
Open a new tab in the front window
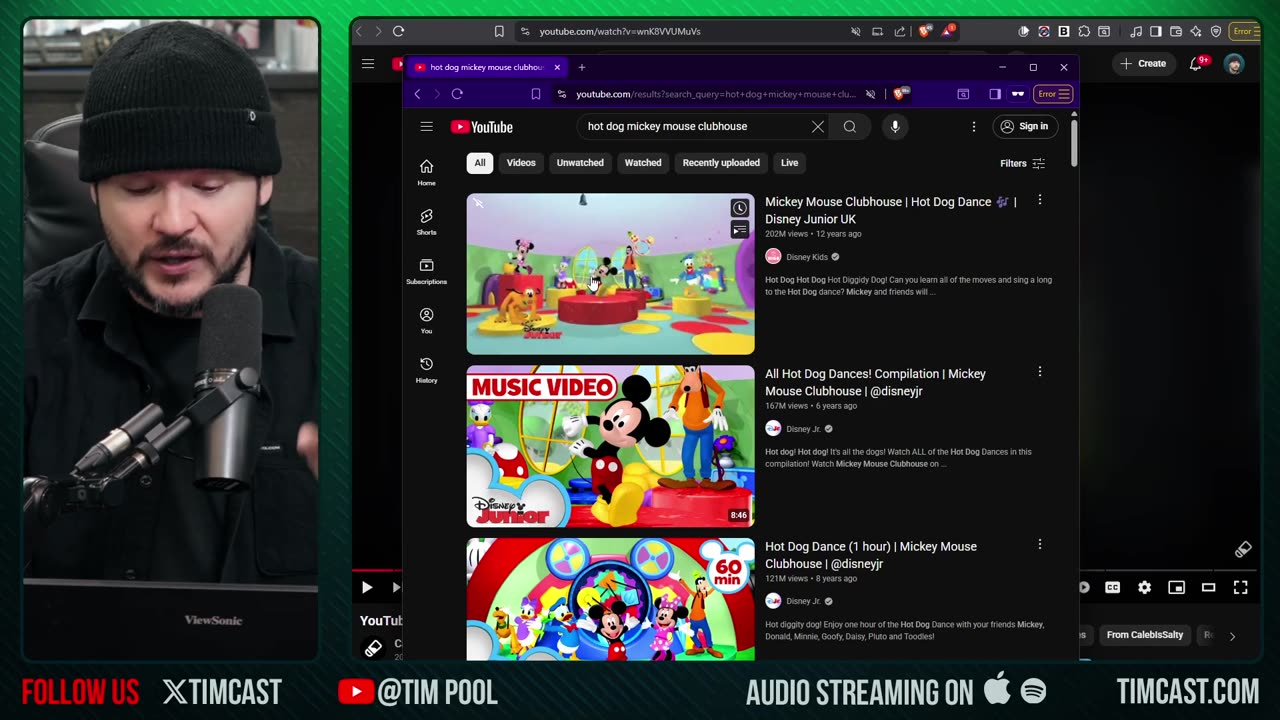[581, 67]
